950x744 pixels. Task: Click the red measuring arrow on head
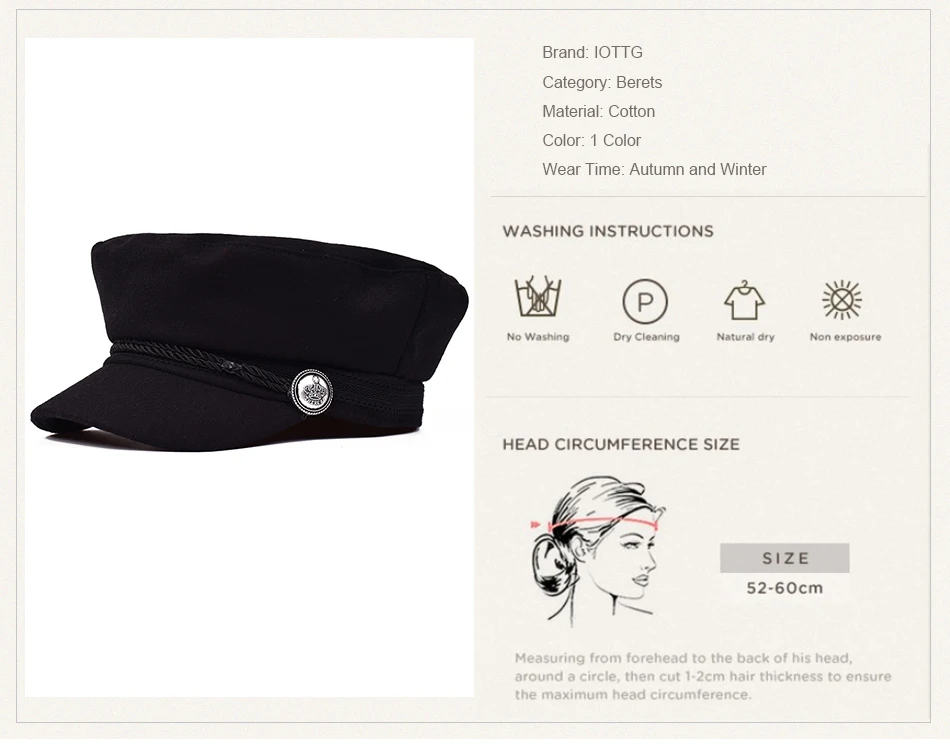(594, 523)
